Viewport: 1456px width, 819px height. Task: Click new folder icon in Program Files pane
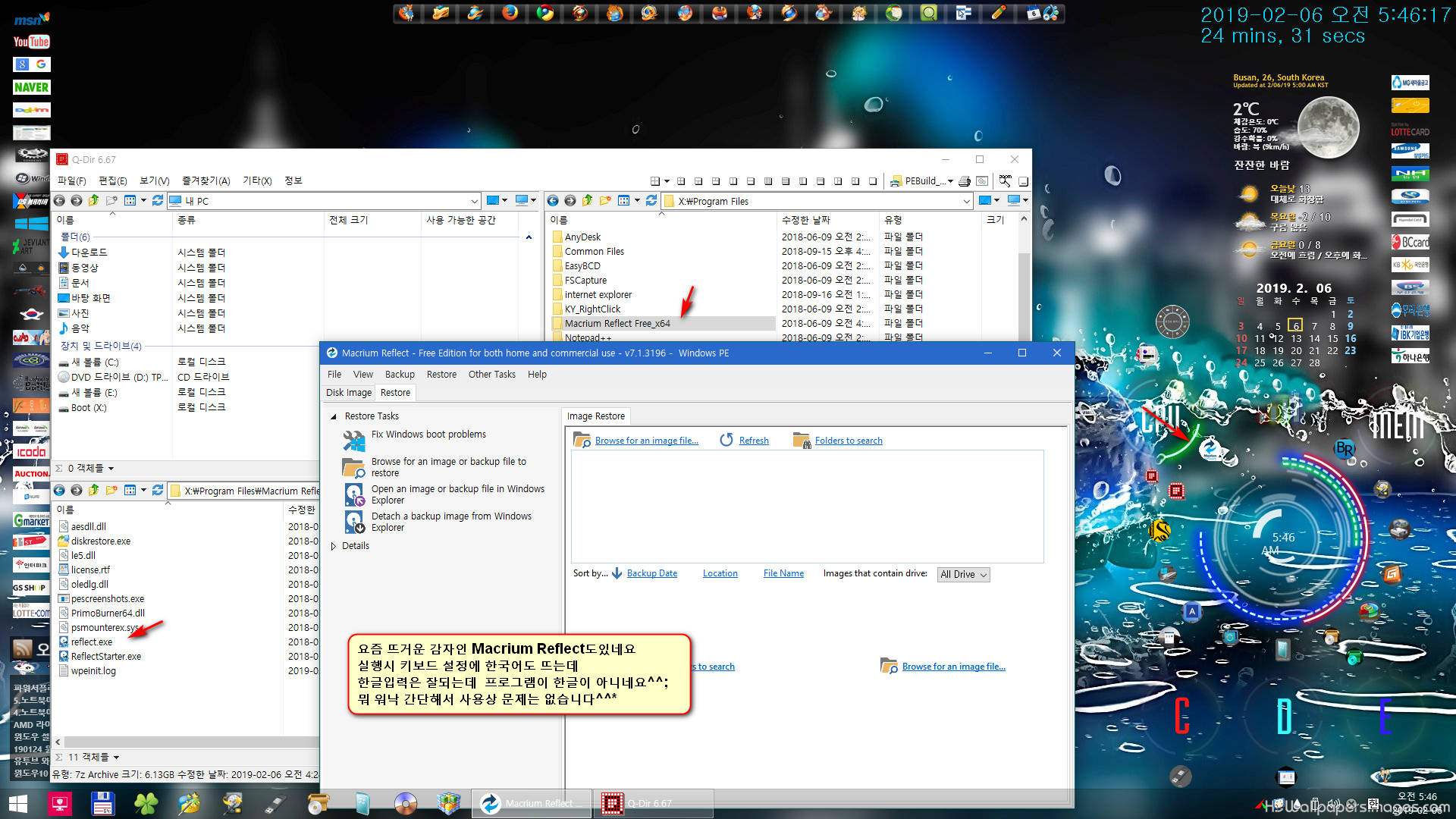pyautogui.click(x=605, y=201)
